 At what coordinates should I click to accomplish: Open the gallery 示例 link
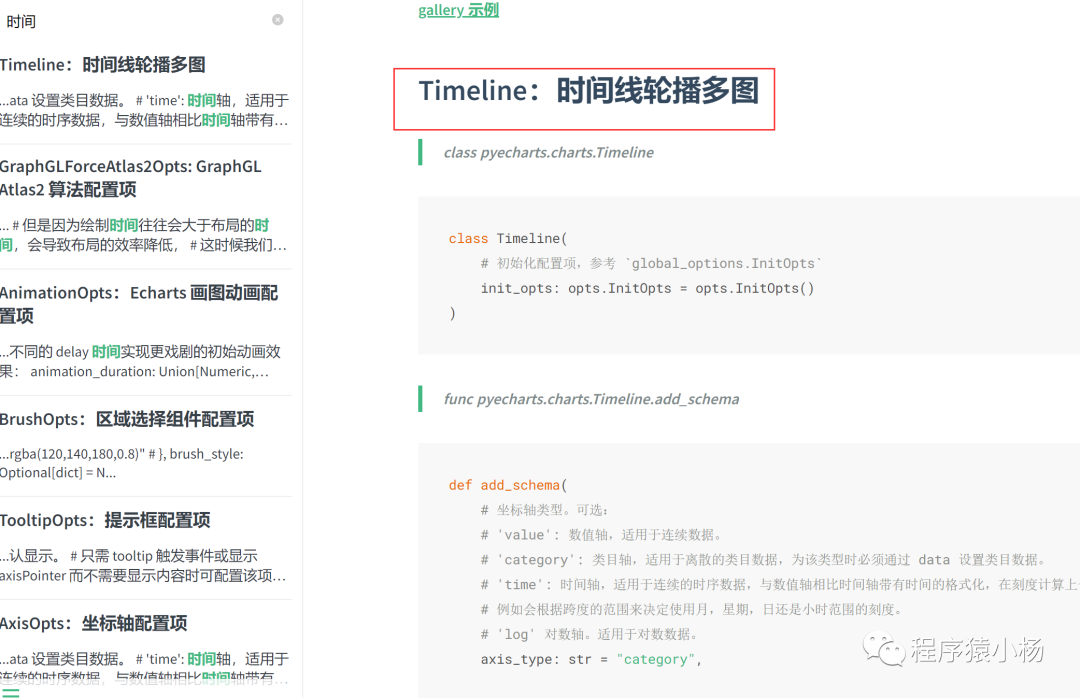[458, 10]
